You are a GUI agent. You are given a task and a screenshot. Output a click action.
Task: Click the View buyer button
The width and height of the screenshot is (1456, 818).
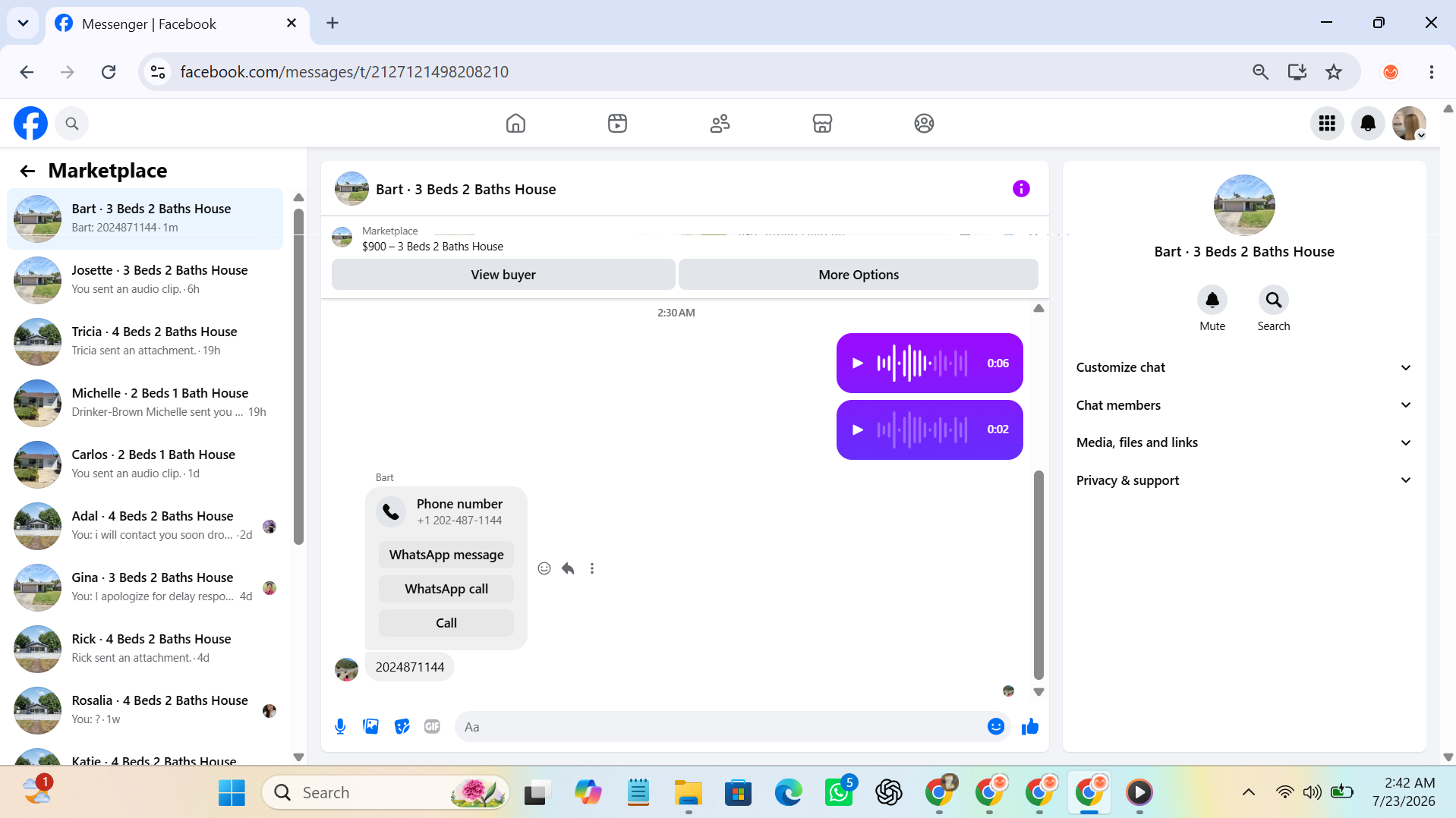coord(503,275)
